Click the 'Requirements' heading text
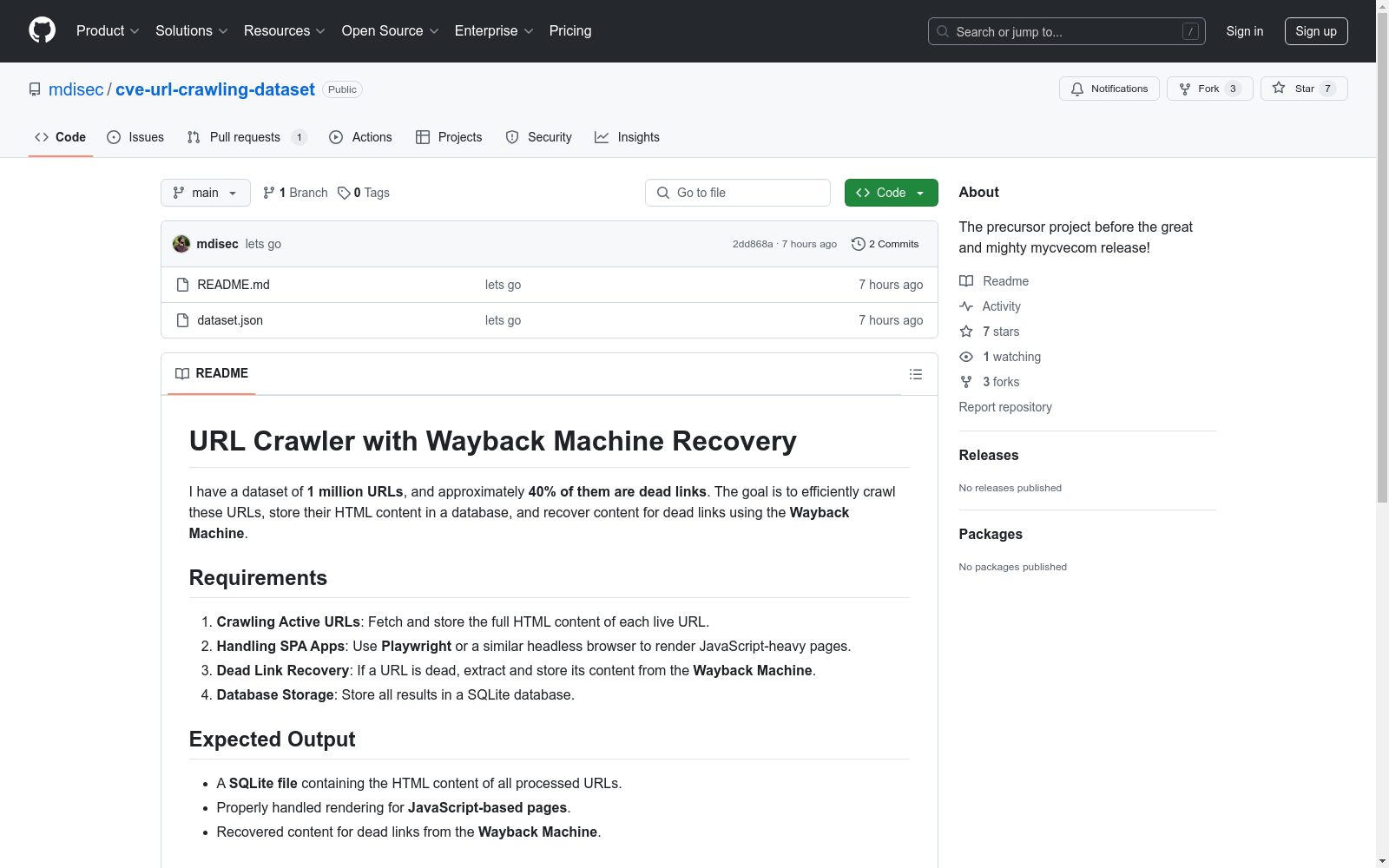The height and width of the screenshot is (868, 1389). [258, 578]
